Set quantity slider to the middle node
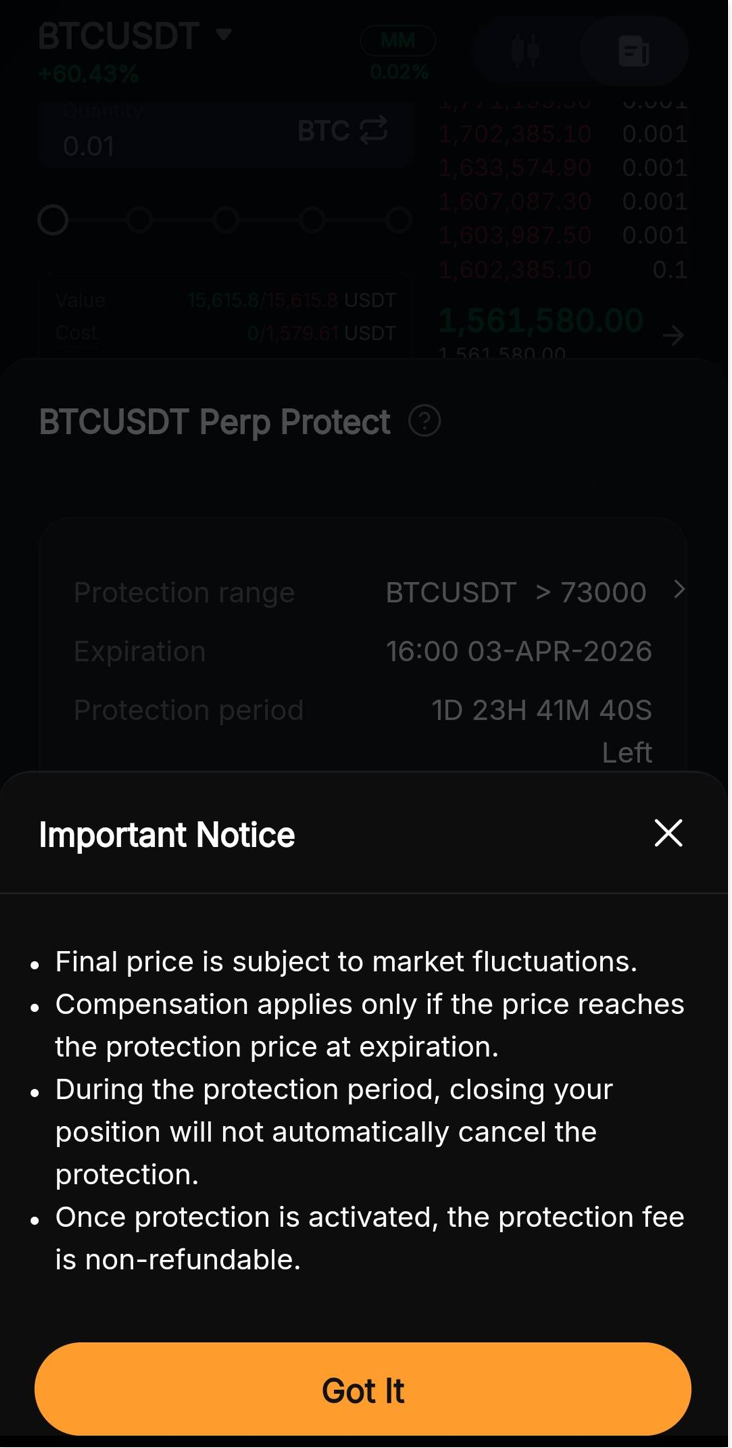 (x=226, y=220)
